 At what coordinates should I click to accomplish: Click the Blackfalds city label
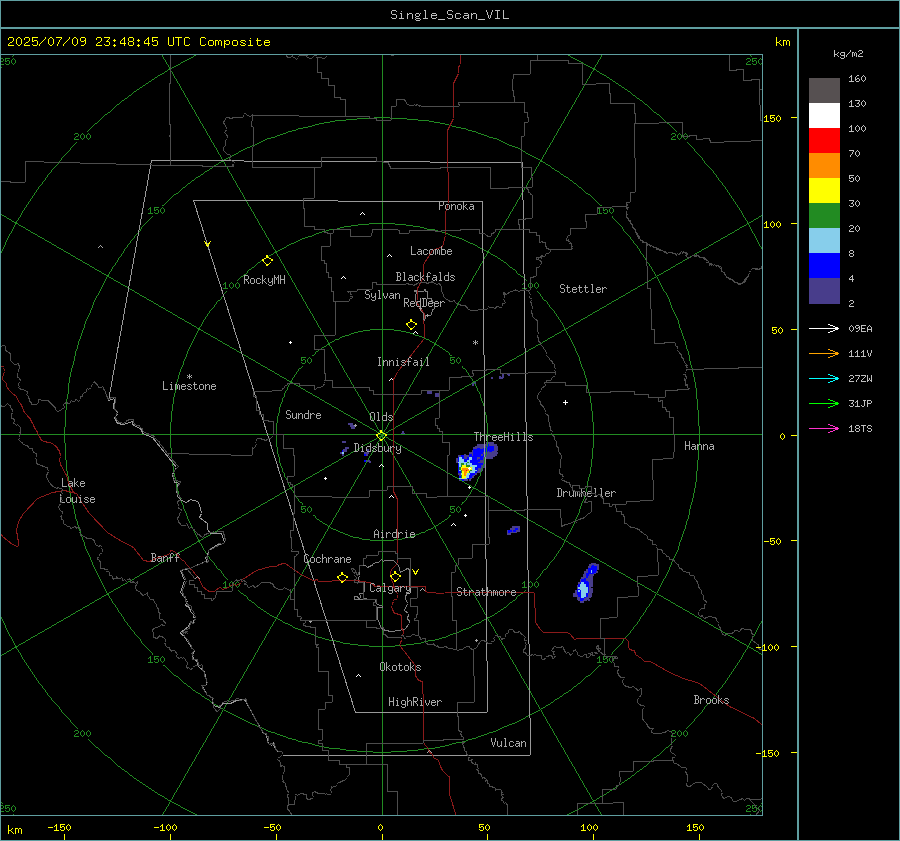tap(425, 277)
